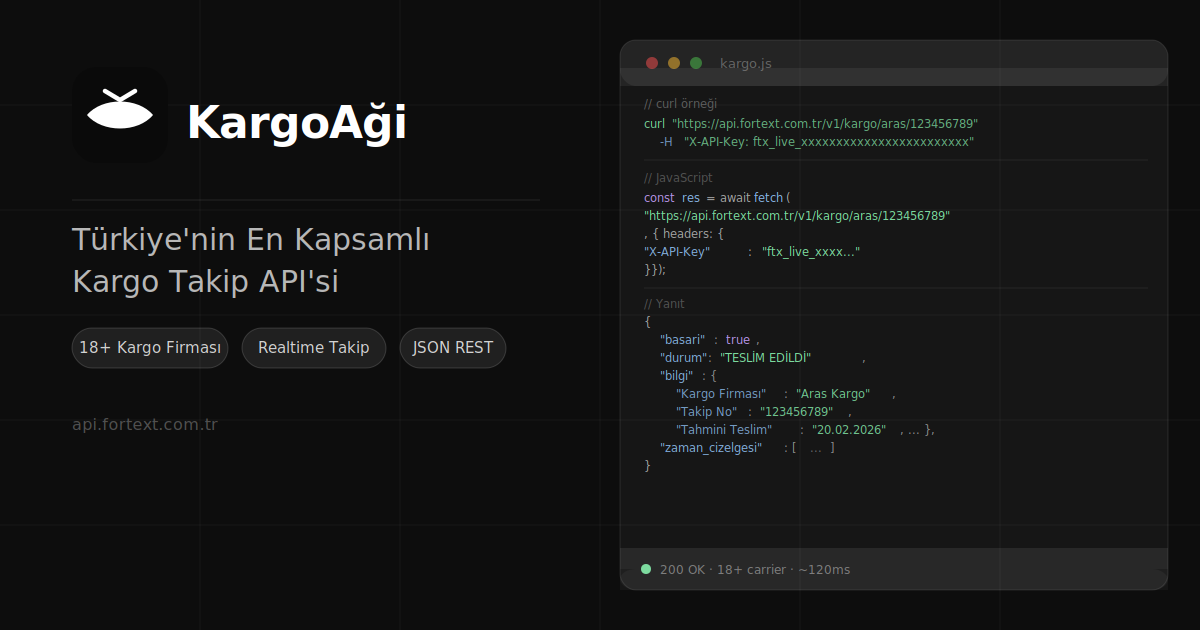
Task: Click the green status indicator beside 200 OK
Action: coord(646,569)
